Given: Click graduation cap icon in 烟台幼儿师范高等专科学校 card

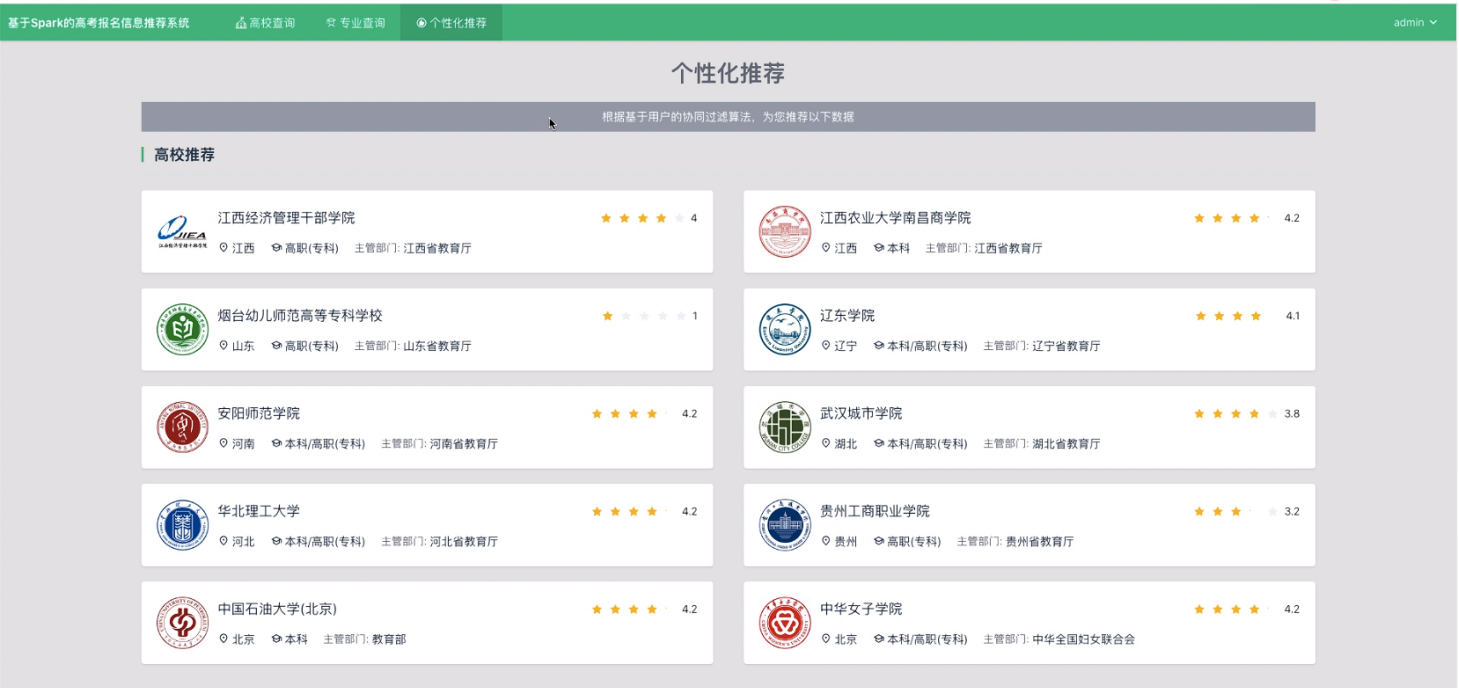Looking at the screenshot, I should pos(276,346).
